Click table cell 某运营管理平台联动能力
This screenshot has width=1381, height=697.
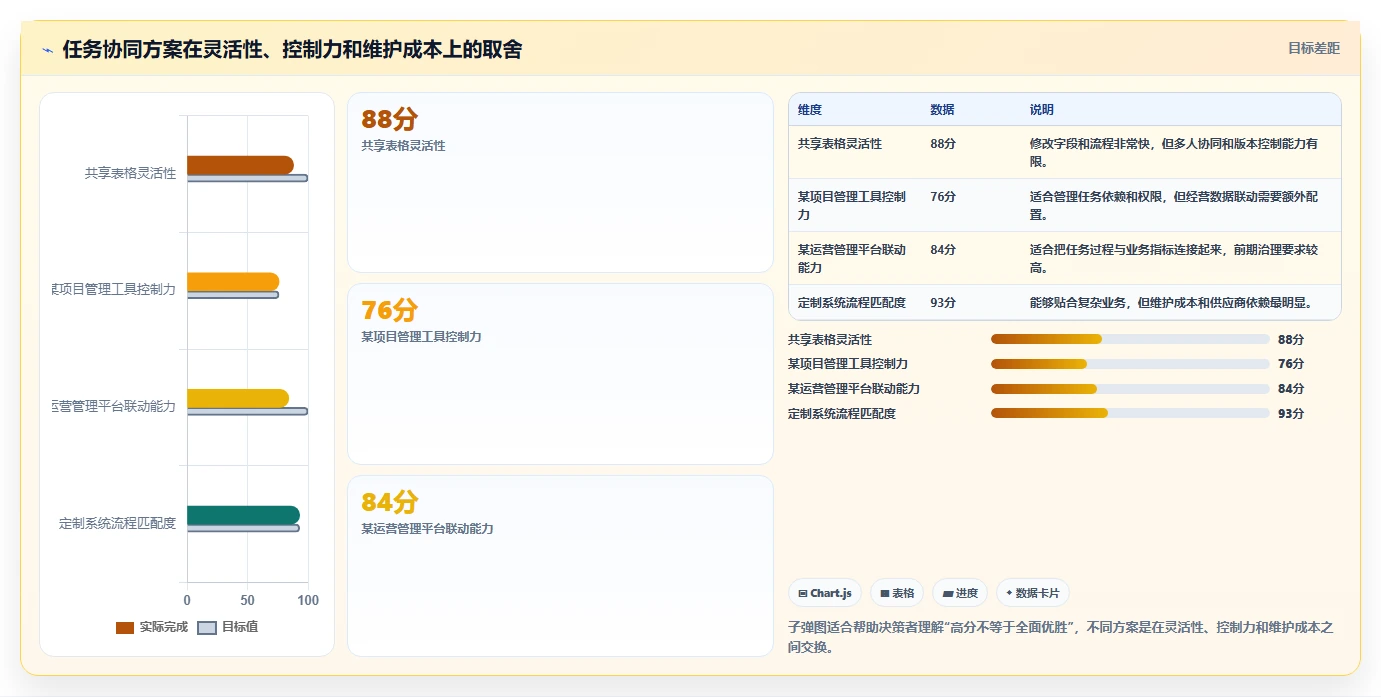tap(852, 259)
